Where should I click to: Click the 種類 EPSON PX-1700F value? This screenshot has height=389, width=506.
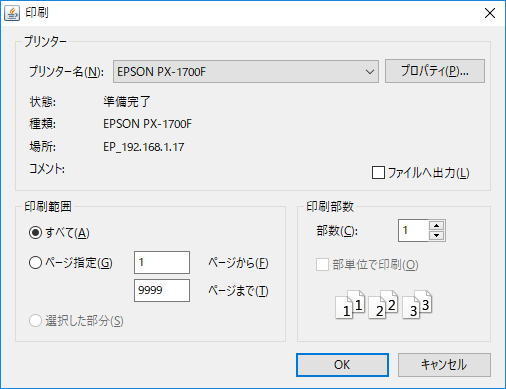148,124
